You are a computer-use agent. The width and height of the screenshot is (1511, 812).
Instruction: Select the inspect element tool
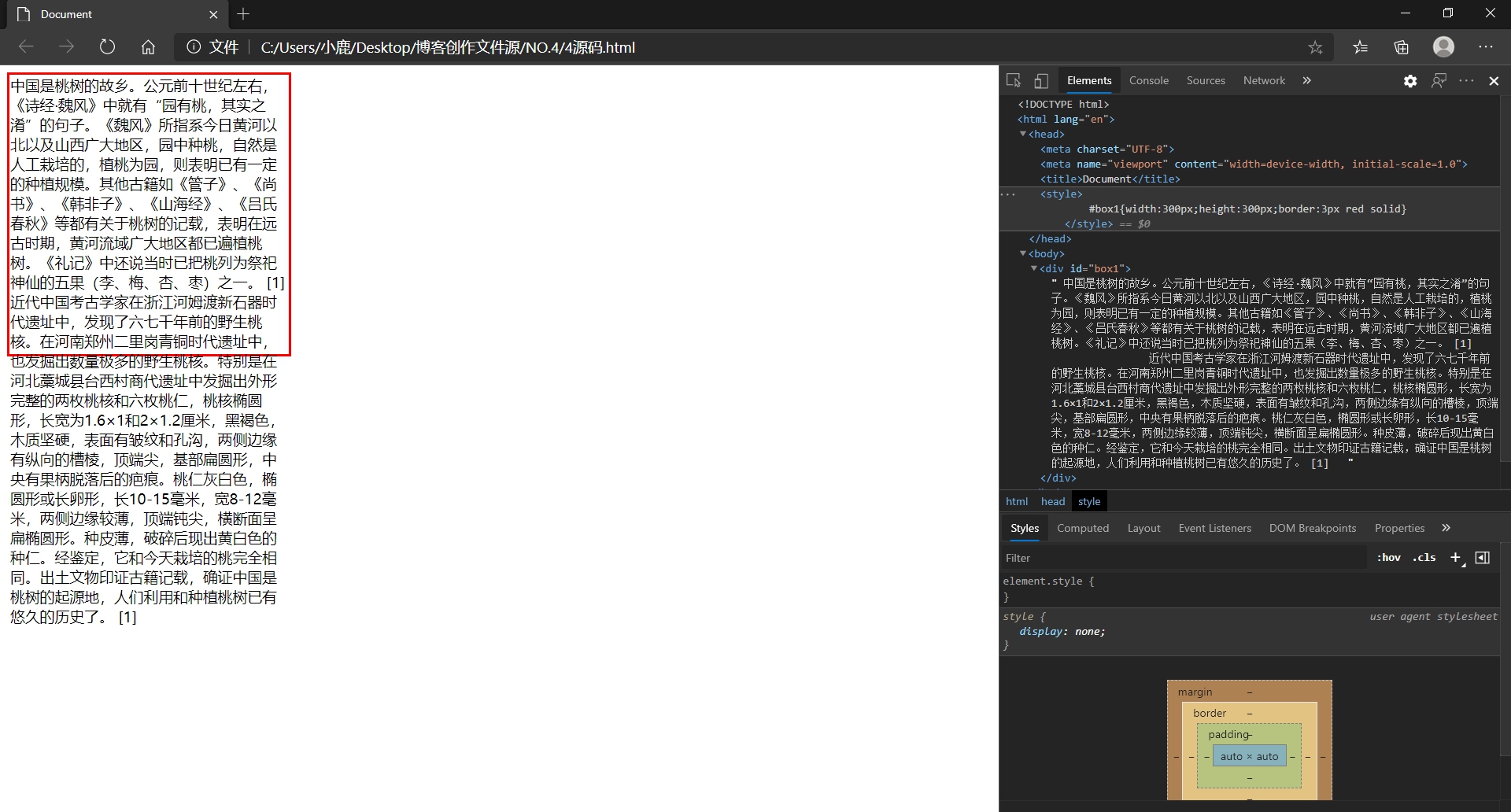tap(1014, 80)
